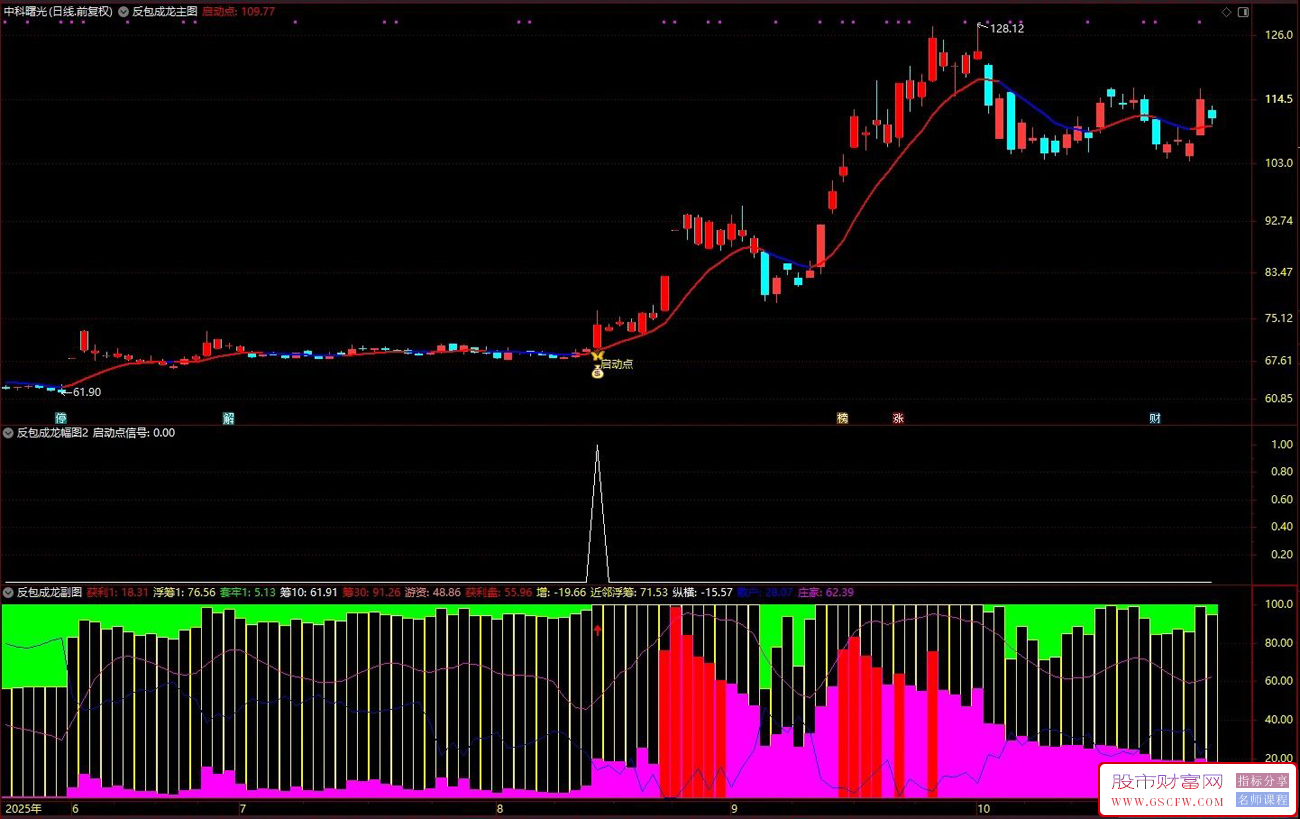Click the 反包成龙副图 indicator name
This screenshot has width=1300, height=819.
(x=49, y=593)
